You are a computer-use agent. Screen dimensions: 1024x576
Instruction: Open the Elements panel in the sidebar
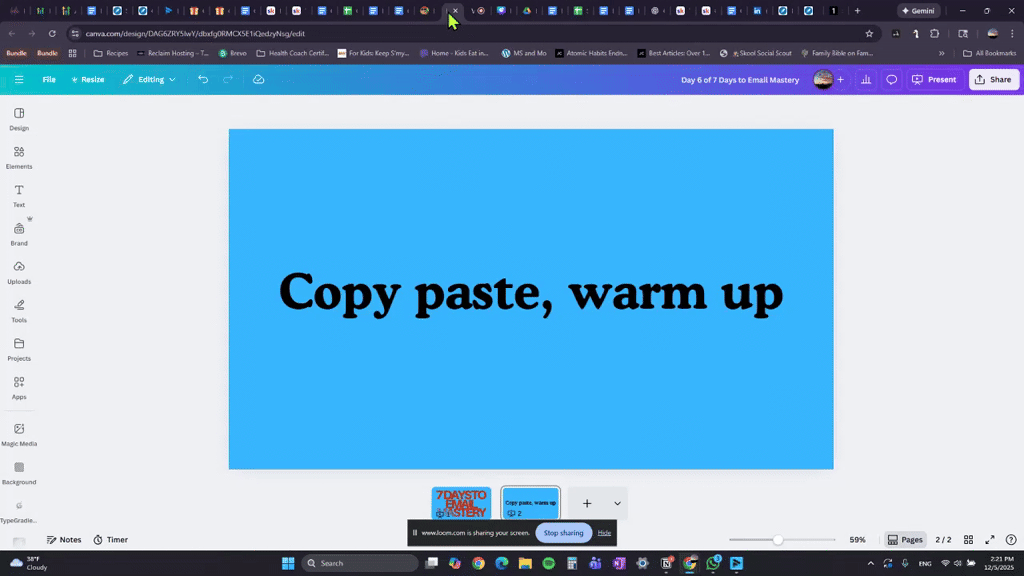[19, 157]
